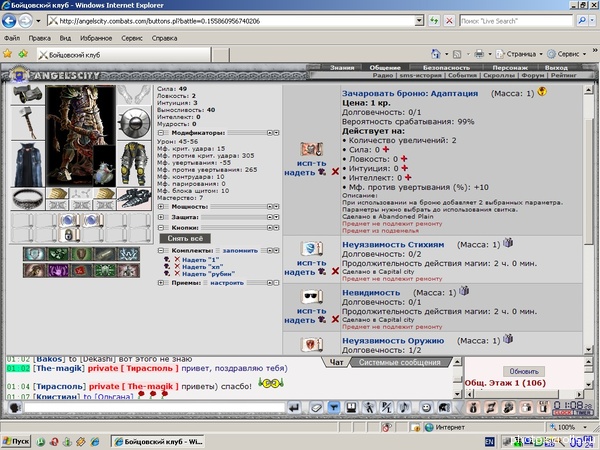
Task: Click the Зачаровать броню scroll icon
Action: click(x=312, y=149)
